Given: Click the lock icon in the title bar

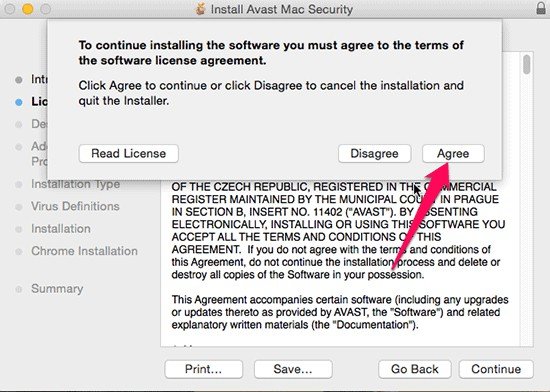Looking at the screenshot, I should click(x=541, y=8).
